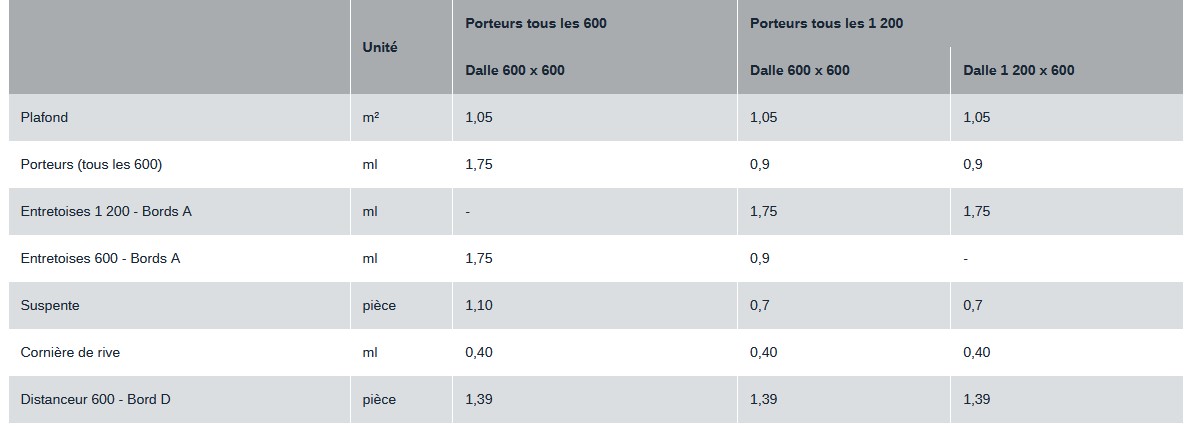Screen dimensions: 1189x430
Task: Click the "Entretoises 1 200 - Bords A" label
Action: pos(106,211)
